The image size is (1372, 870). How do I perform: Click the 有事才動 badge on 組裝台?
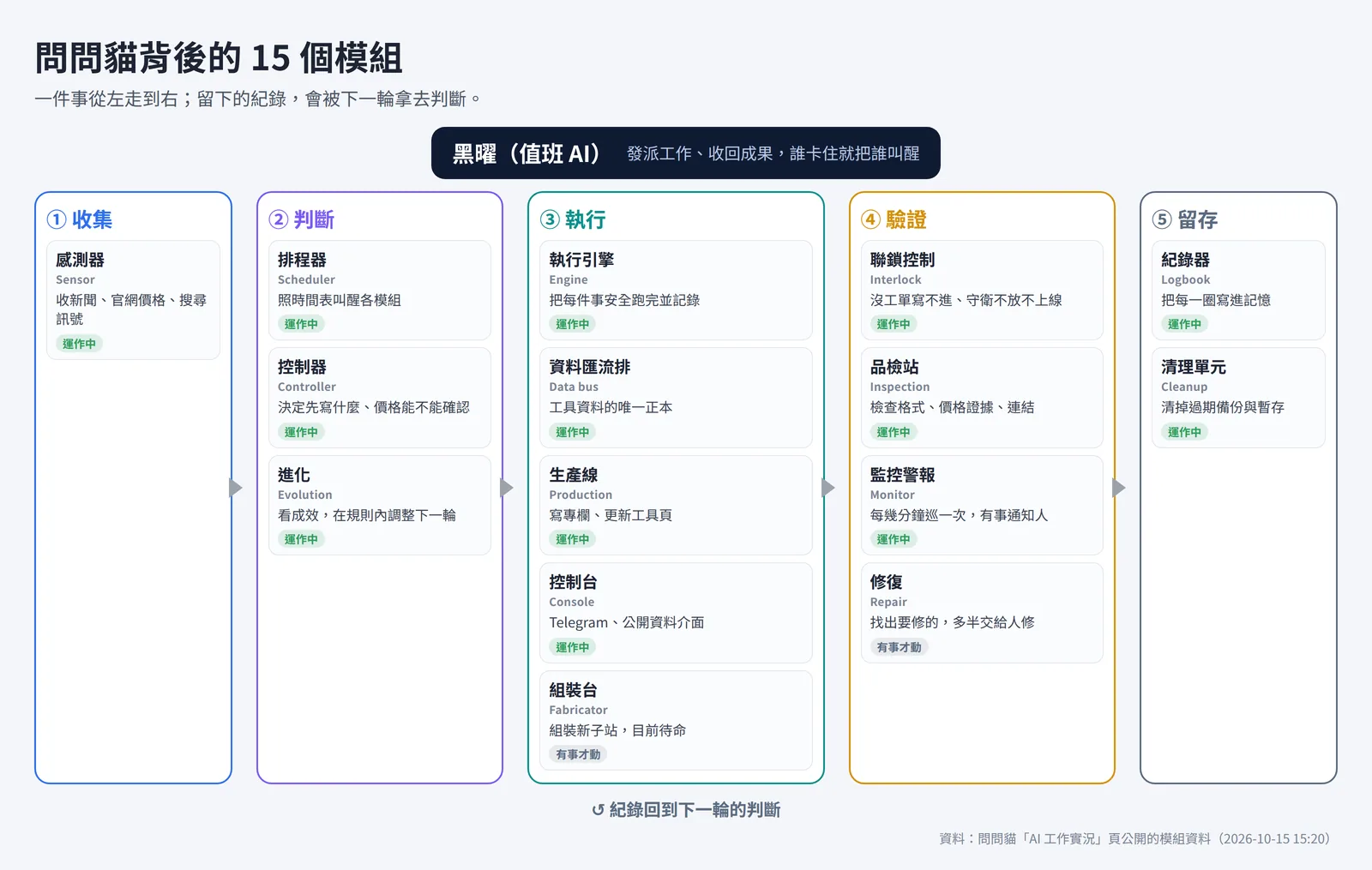pos(578,754)
